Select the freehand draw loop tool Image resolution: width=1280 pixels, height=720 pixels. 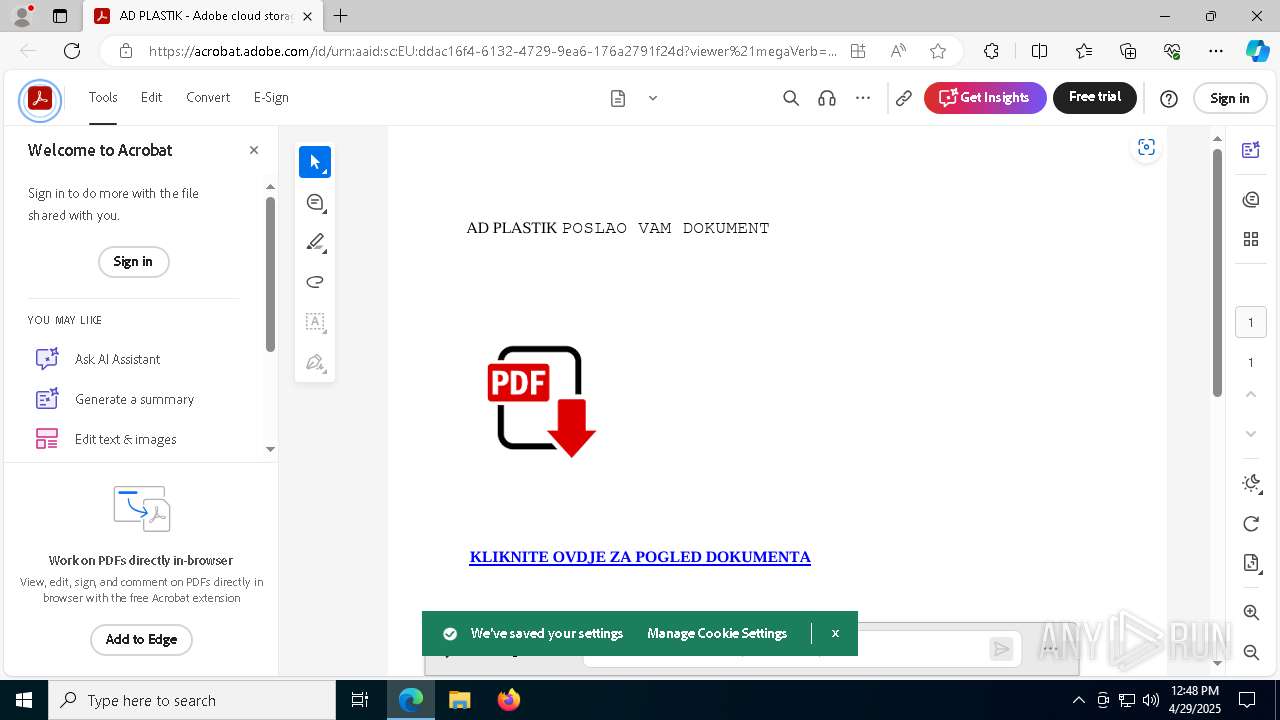[x=315, y=282]
